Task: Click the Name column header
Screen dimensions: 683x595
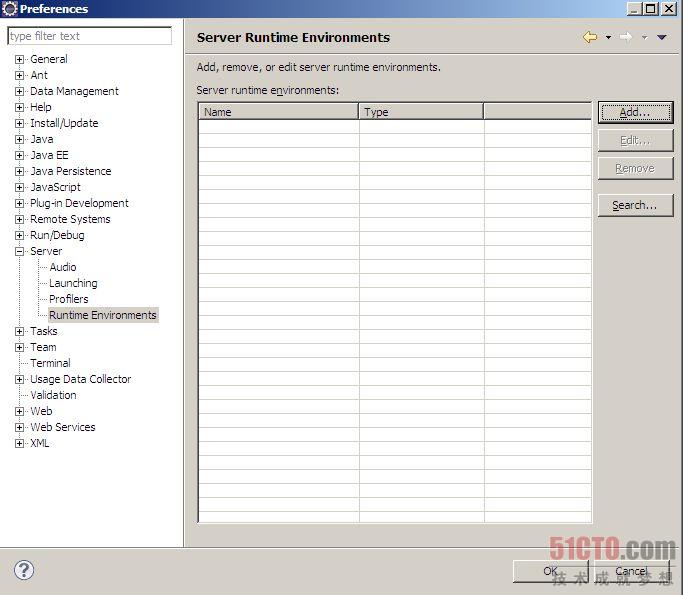Action: point(278,112)
